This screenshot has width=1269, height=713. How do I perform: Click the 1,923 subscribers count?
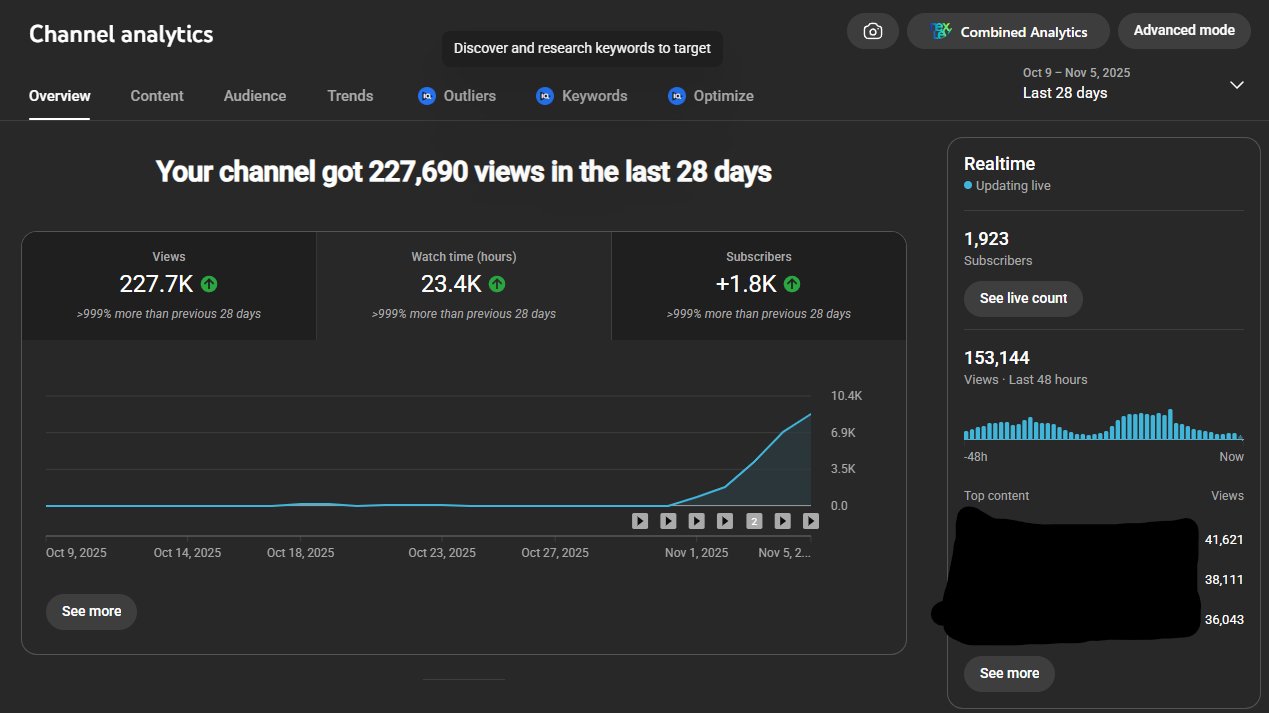[x=986, y=239]
